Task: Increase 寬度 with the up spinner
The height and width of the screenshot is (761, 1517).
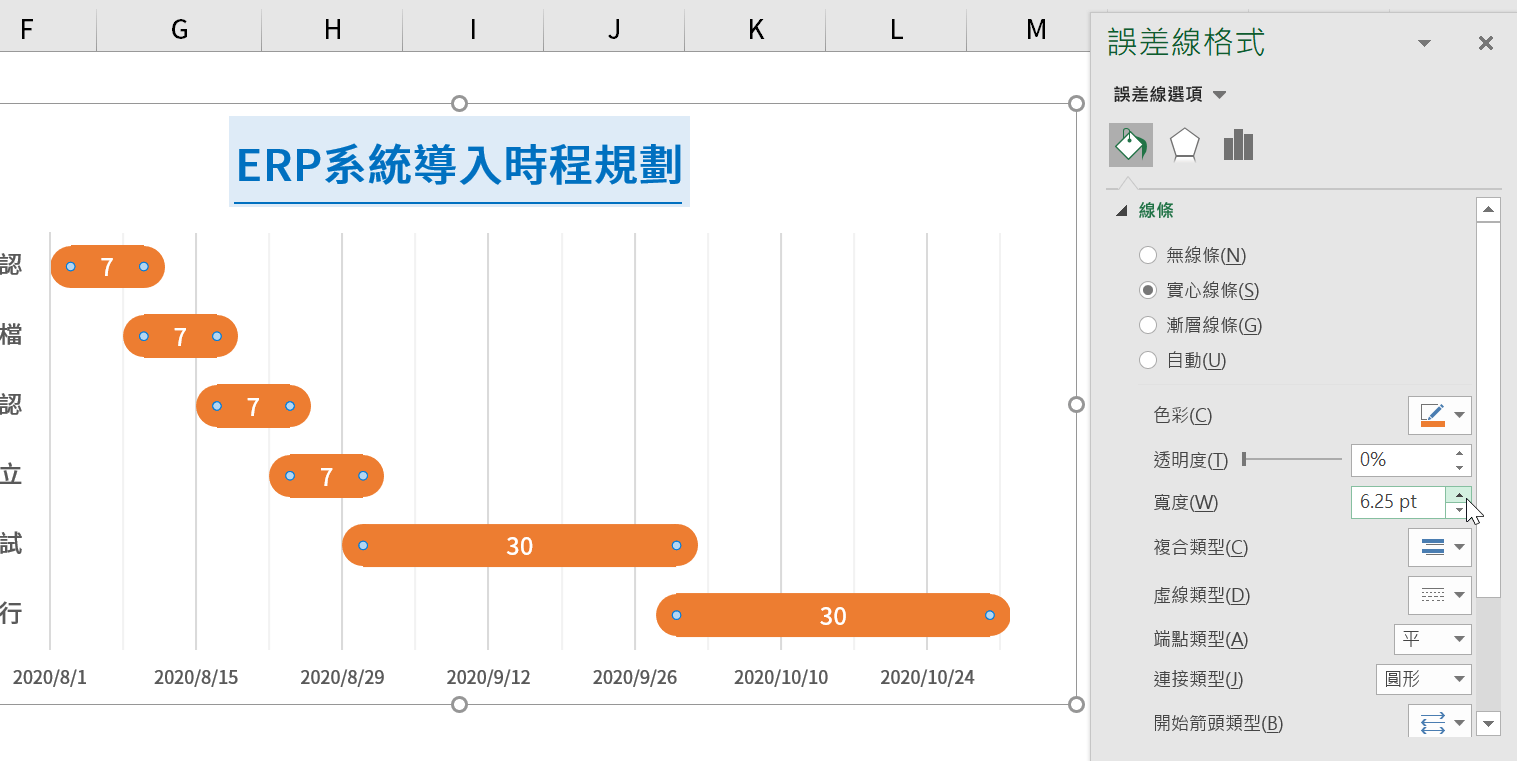Action: [1460, 495]
